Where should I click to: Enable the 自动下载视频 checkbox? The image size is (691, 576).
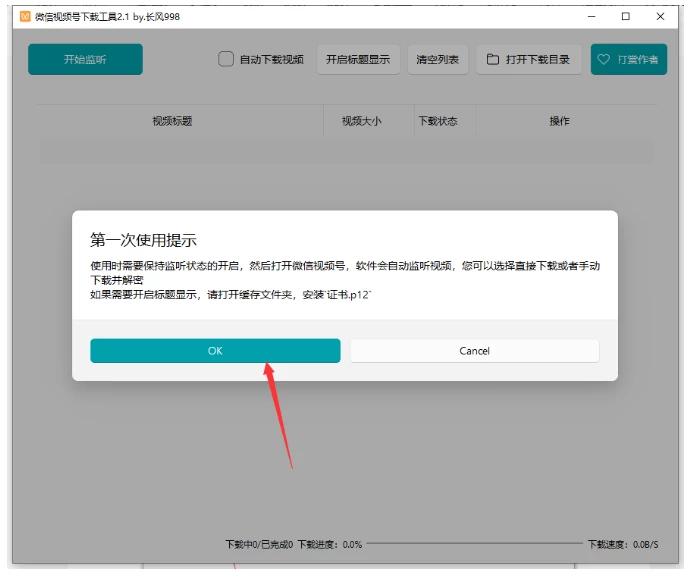[x=226, y=60]
